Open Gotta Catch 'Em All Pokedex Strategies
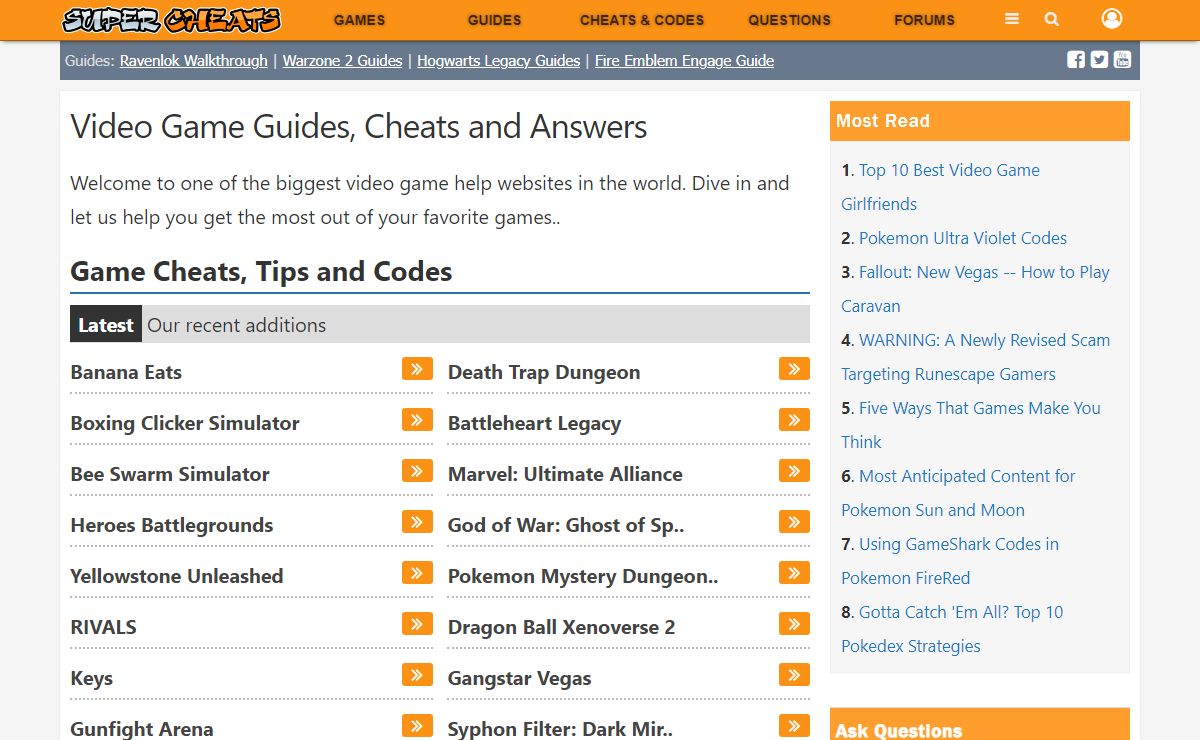This screenshot has height=740, width=1200. 952,629
